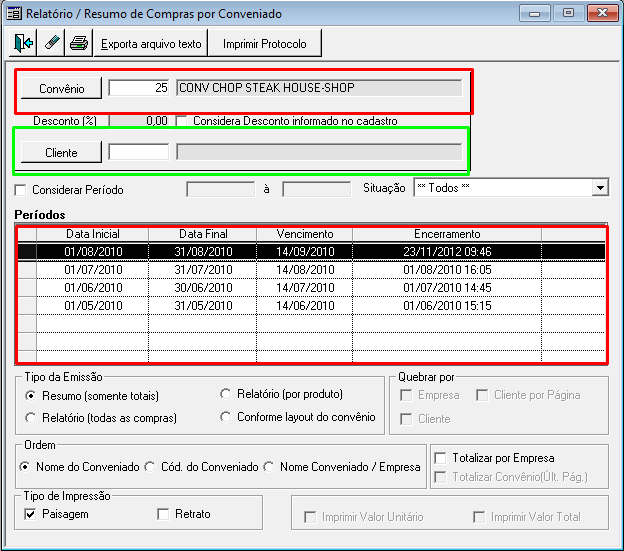Click the CONV CHOP STEAK HOUSE-SHOP name field
Viewport: 624px width, 551px height.
tap(319, 88)
